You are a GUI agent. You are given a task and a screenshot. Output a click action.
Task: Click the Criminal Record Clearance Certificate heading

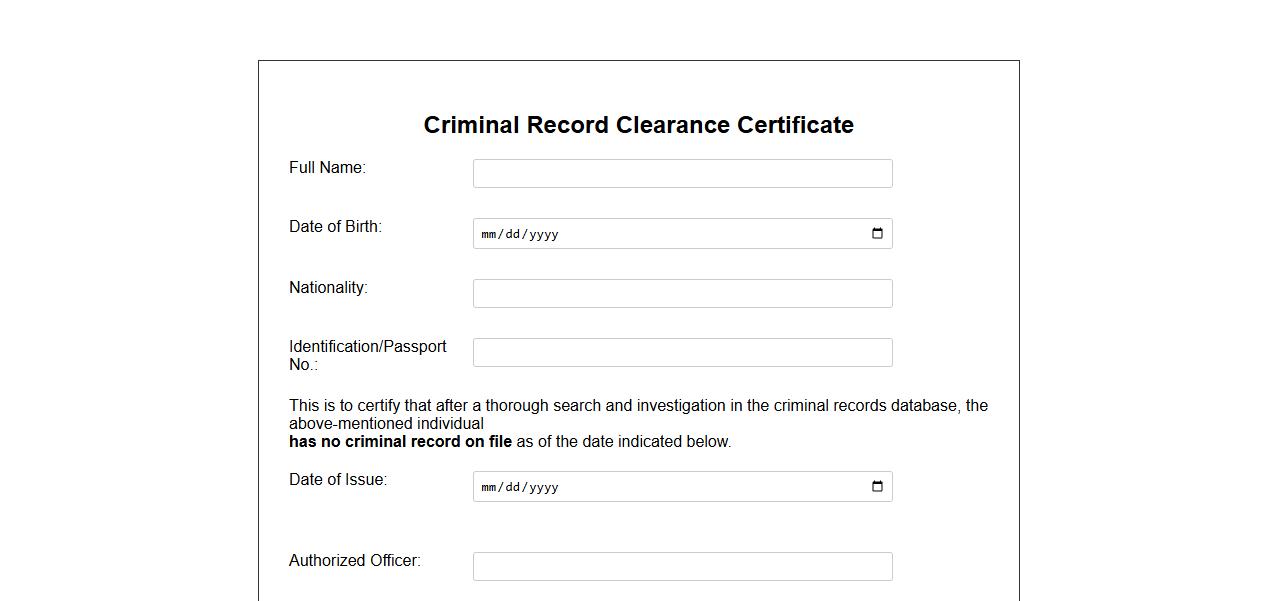(x=638, y=125)
